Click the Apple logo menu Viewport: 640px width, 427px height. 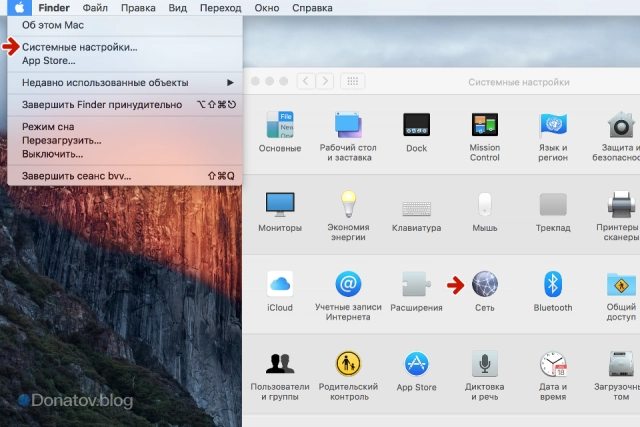[x=19, y=7]
